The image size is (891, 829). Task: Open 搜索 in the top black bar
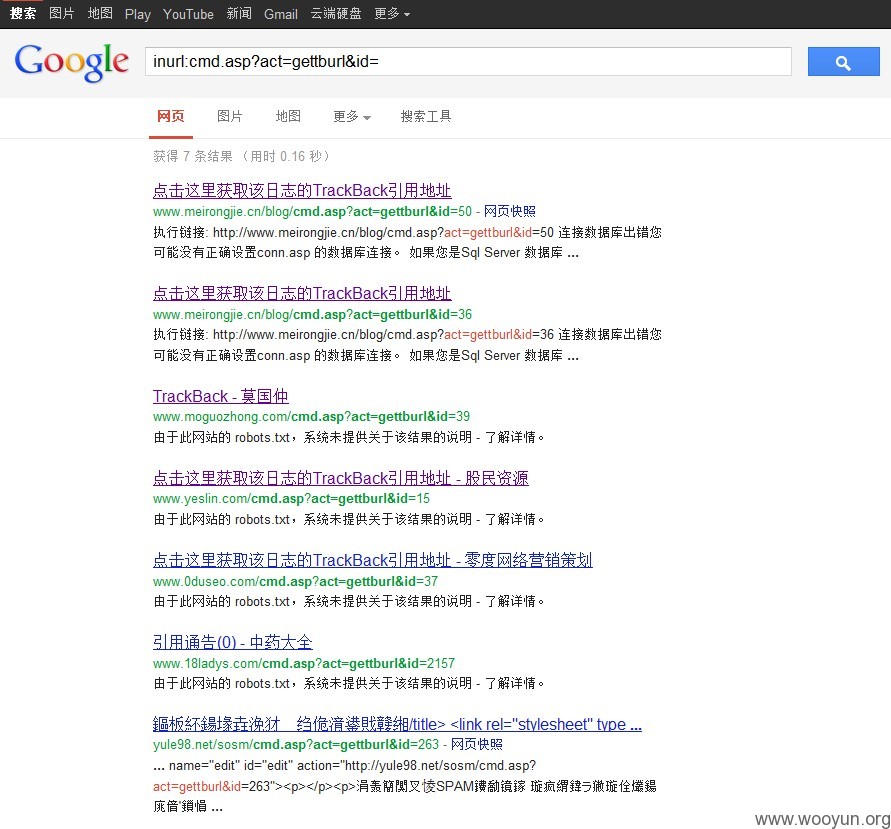click(23, 14)
